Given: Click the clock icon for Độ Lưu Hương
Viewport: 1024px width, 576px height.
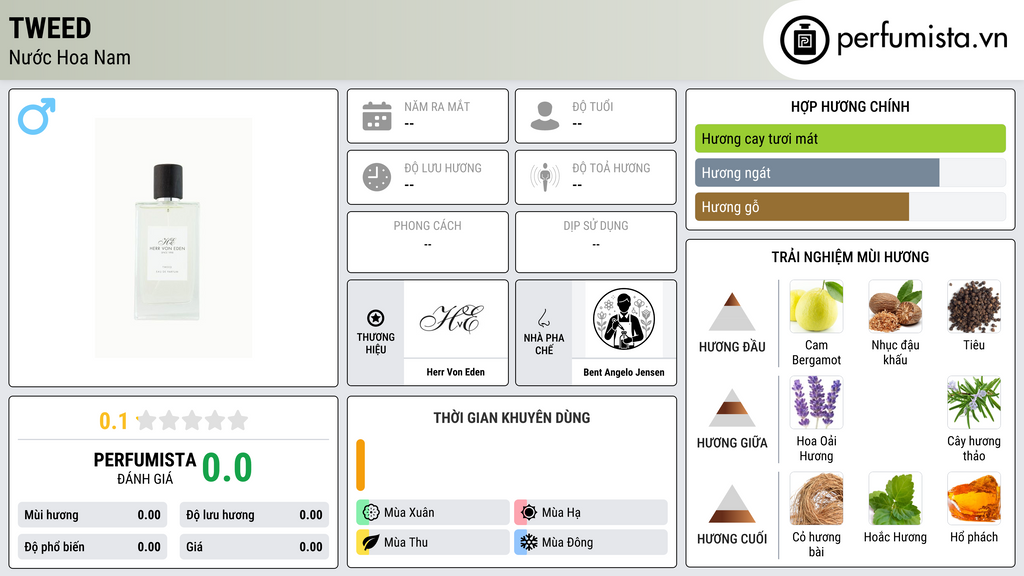Looking at the screenshot, I should tap(377, 177).
